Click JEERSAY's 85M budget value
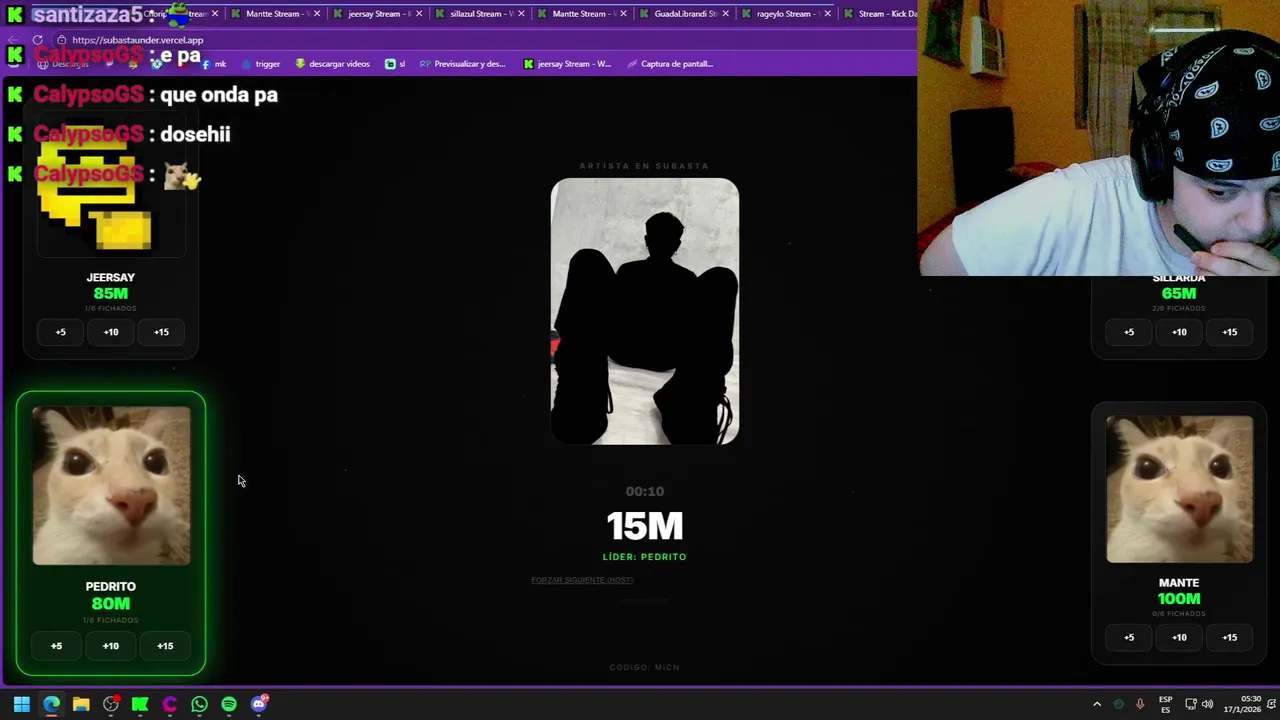1280x720 pixels. (111, 294)
